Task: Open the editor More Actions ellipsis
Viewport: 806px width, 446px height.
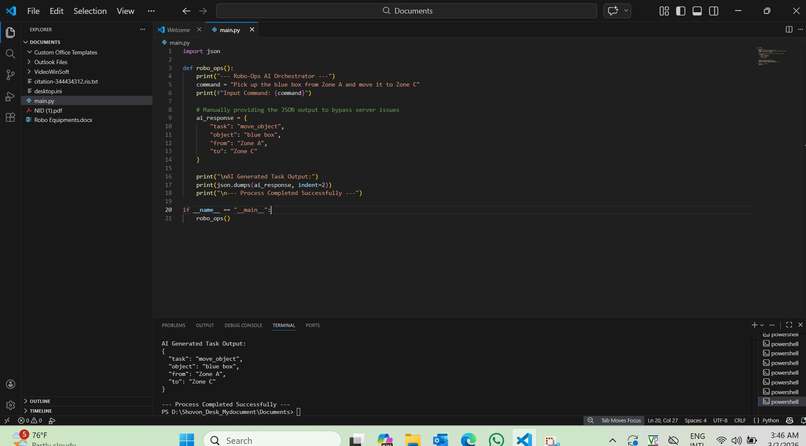Action: coord(801,29)
